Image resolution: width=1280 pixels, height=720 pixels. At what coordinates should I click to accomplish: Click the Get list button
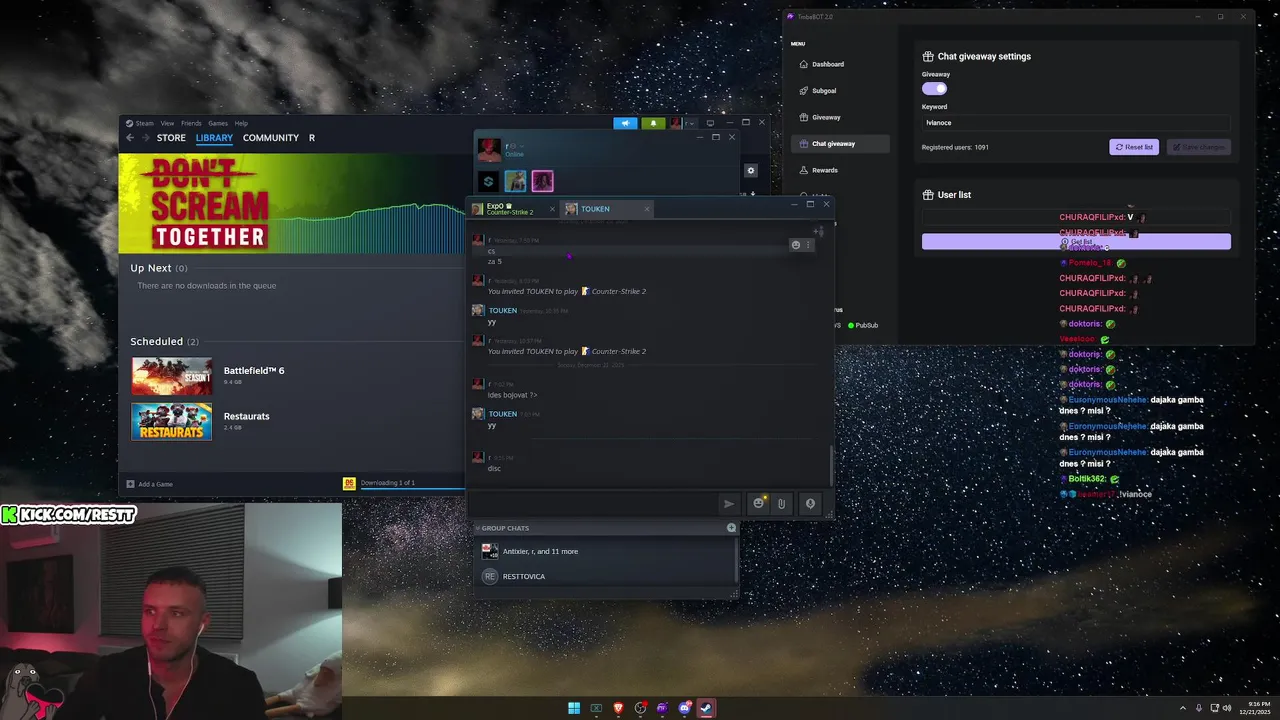pyautogui.click(x=1076, y=242)
